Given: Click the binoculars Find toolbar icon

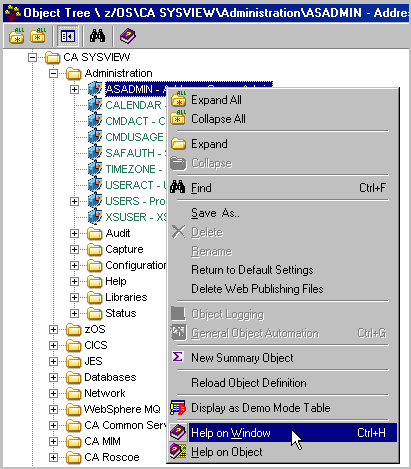Looking at the screenshot, I should coord(97,36).
